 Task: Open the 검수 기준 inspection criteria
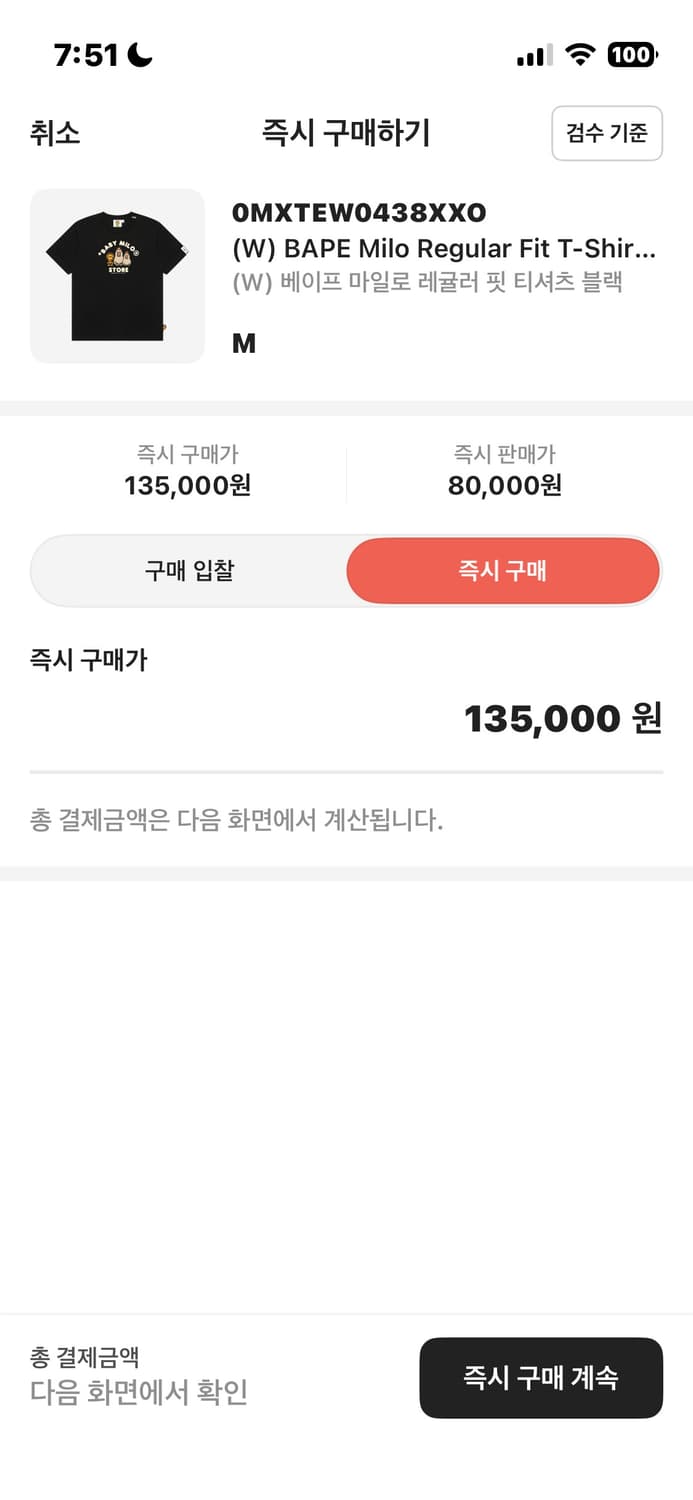pos(606,133)
